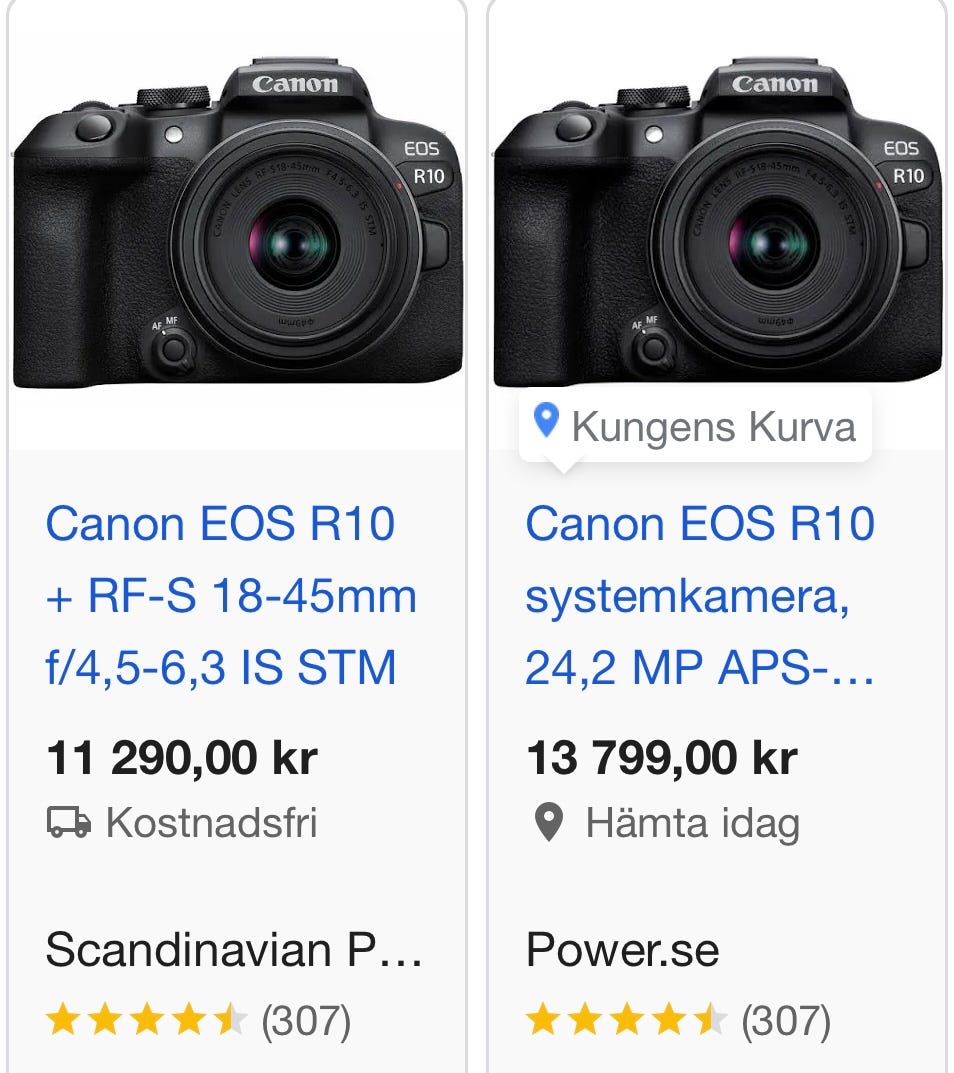Visit the Scandinavian P… seller name
954x1073 pixels.
pyautogui.click(x=234, y=949)
